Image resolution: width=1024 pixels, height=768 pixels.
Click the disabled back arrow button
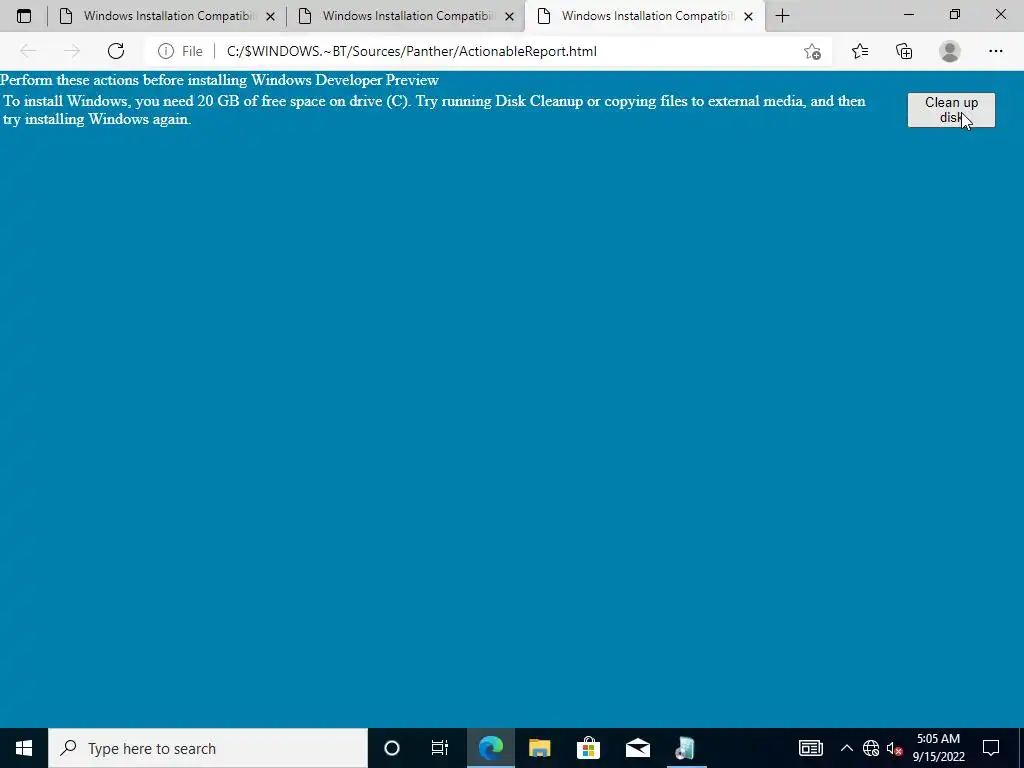pyautogui.click(x=28, y=51)
